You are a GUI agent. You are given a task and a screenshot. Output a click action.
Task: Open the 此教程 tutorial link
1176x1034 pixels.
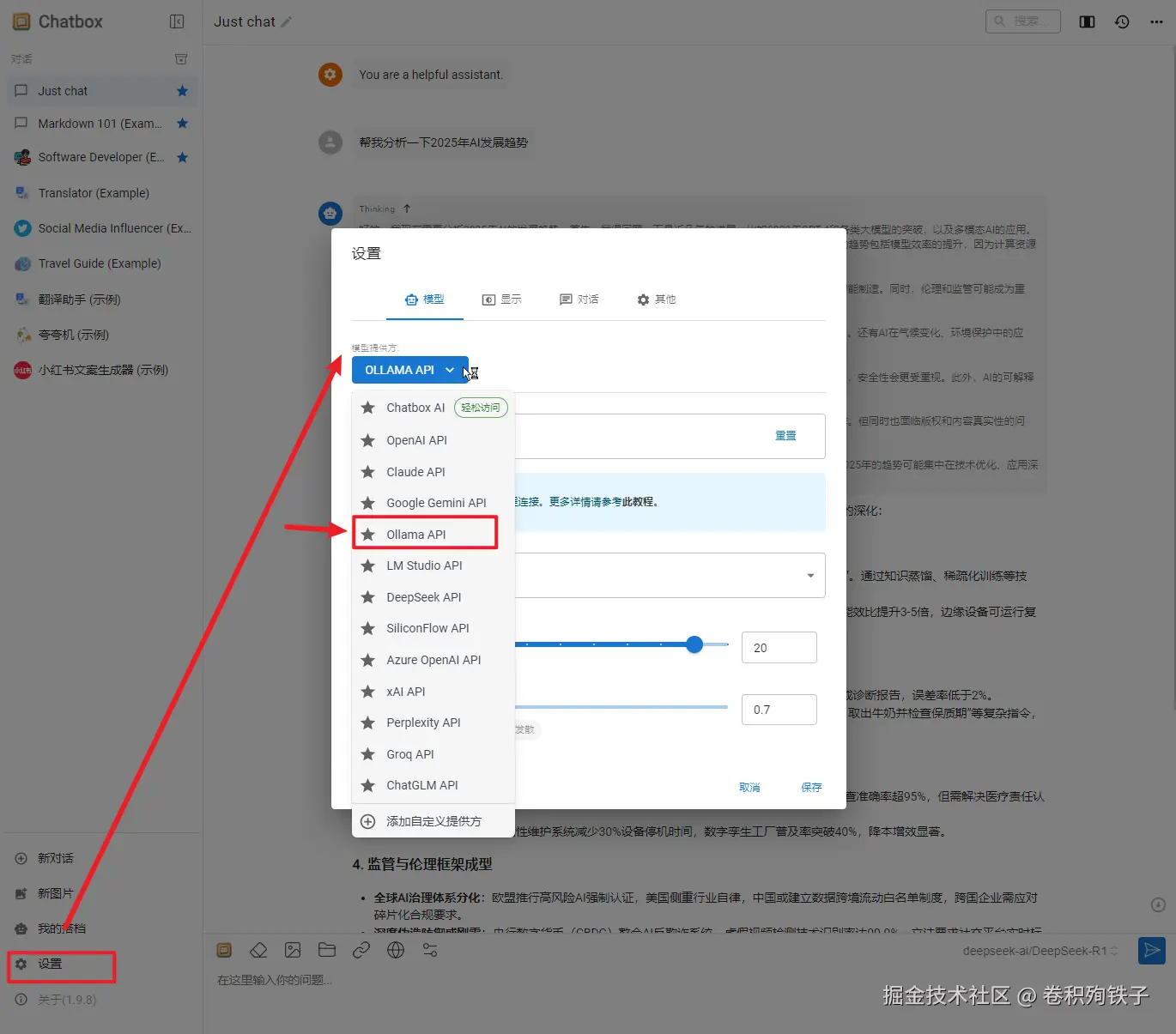[x=638, y=502]
